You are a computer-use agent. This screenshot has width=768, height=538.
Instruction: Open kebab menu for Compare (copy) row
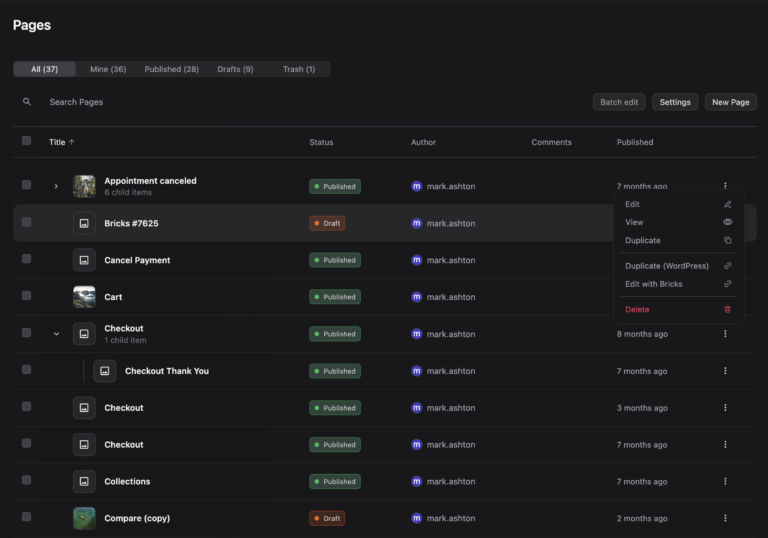pyautogui.click(x=725, y=518)
